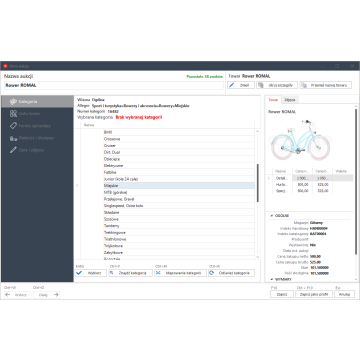Select the Triathlonowe category

point(179,239)
